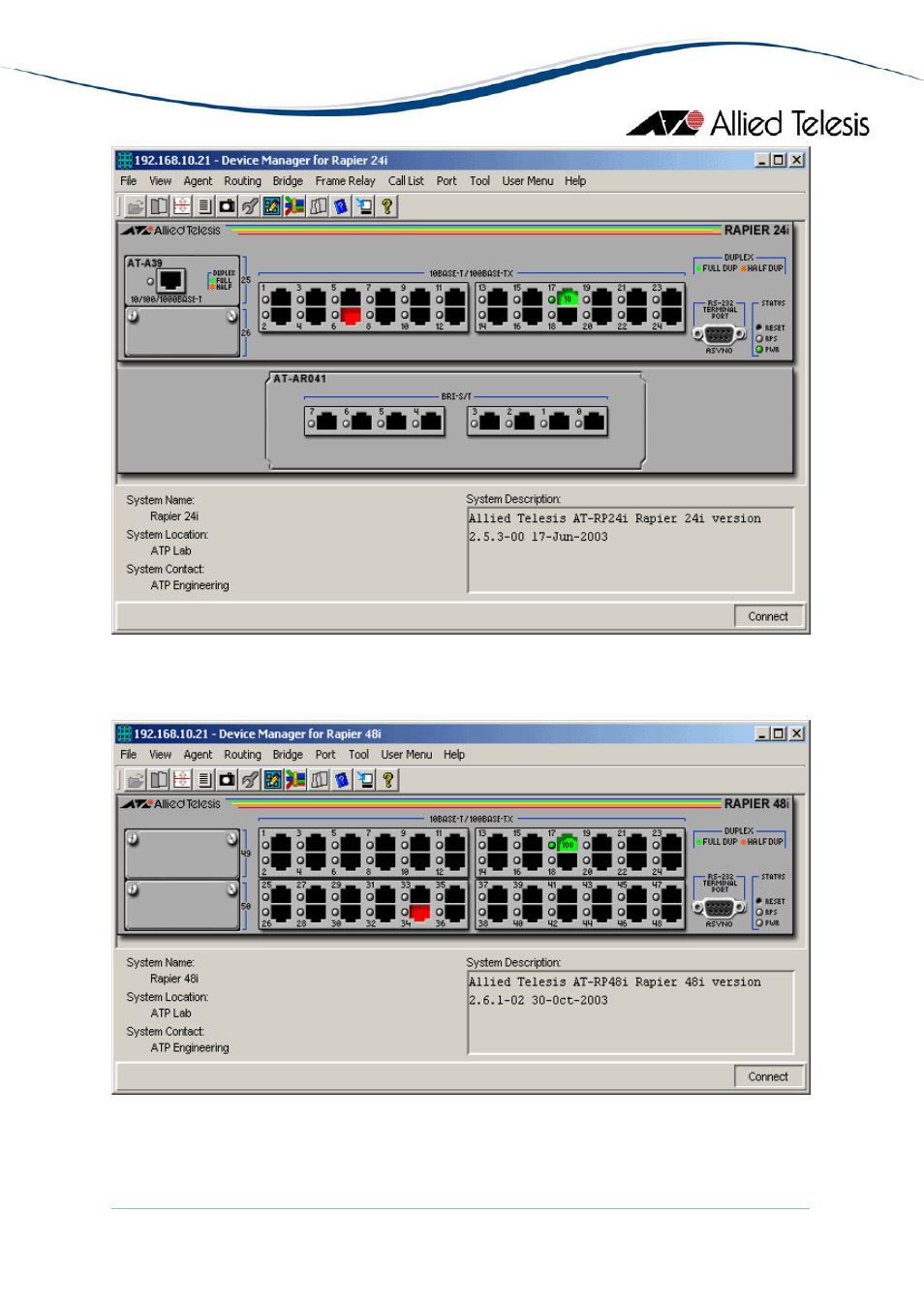Click the text list icon in Rapier 24i toolbar
Viewport: 924px width, 1308px height.
click(204, 206)
